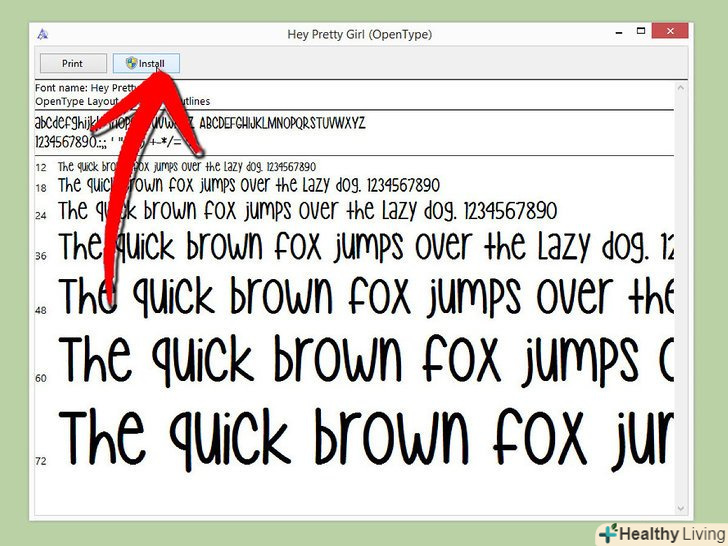
Task: Click the 18 point size label
Action: 41,188
